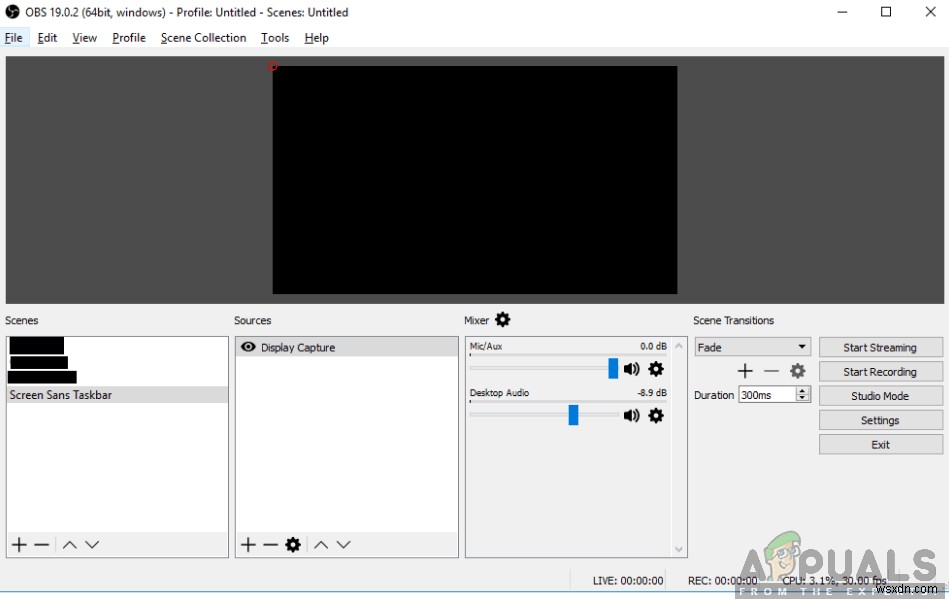Screen dimensions: 949x599
Task: Open source properties via the gear icon
Action: pos(292,544)
